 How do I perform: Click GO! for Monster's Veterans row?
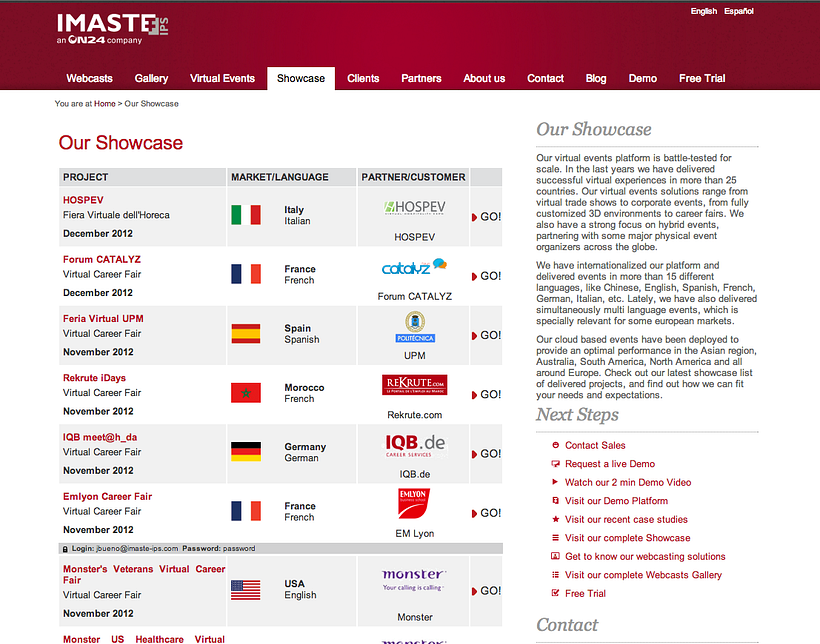pyautogui.click(x=486, y=591)
